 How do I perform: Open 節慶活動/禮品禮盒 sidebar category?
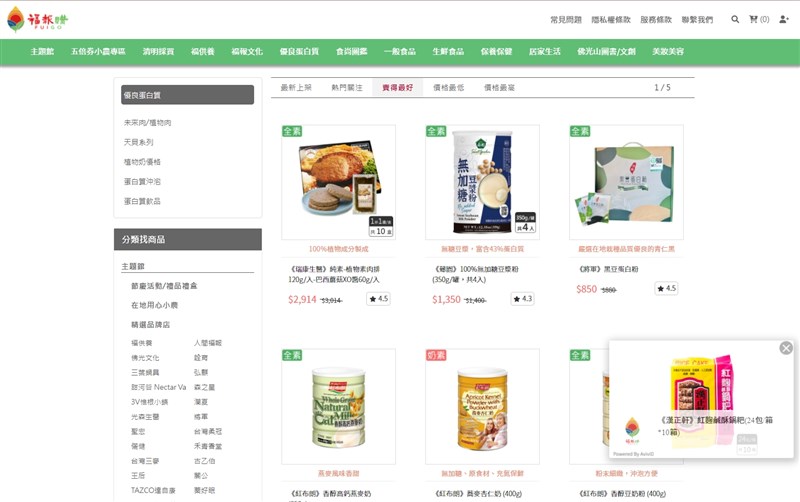(x=164, y=286)
